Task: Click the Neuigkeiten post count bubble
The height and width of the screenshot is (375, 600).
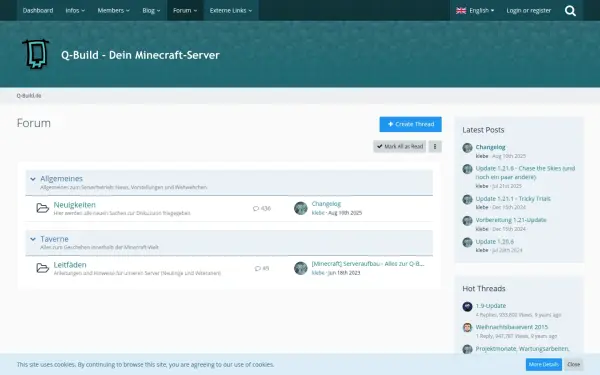Action: pyautogui.click(x=262, y=208)
